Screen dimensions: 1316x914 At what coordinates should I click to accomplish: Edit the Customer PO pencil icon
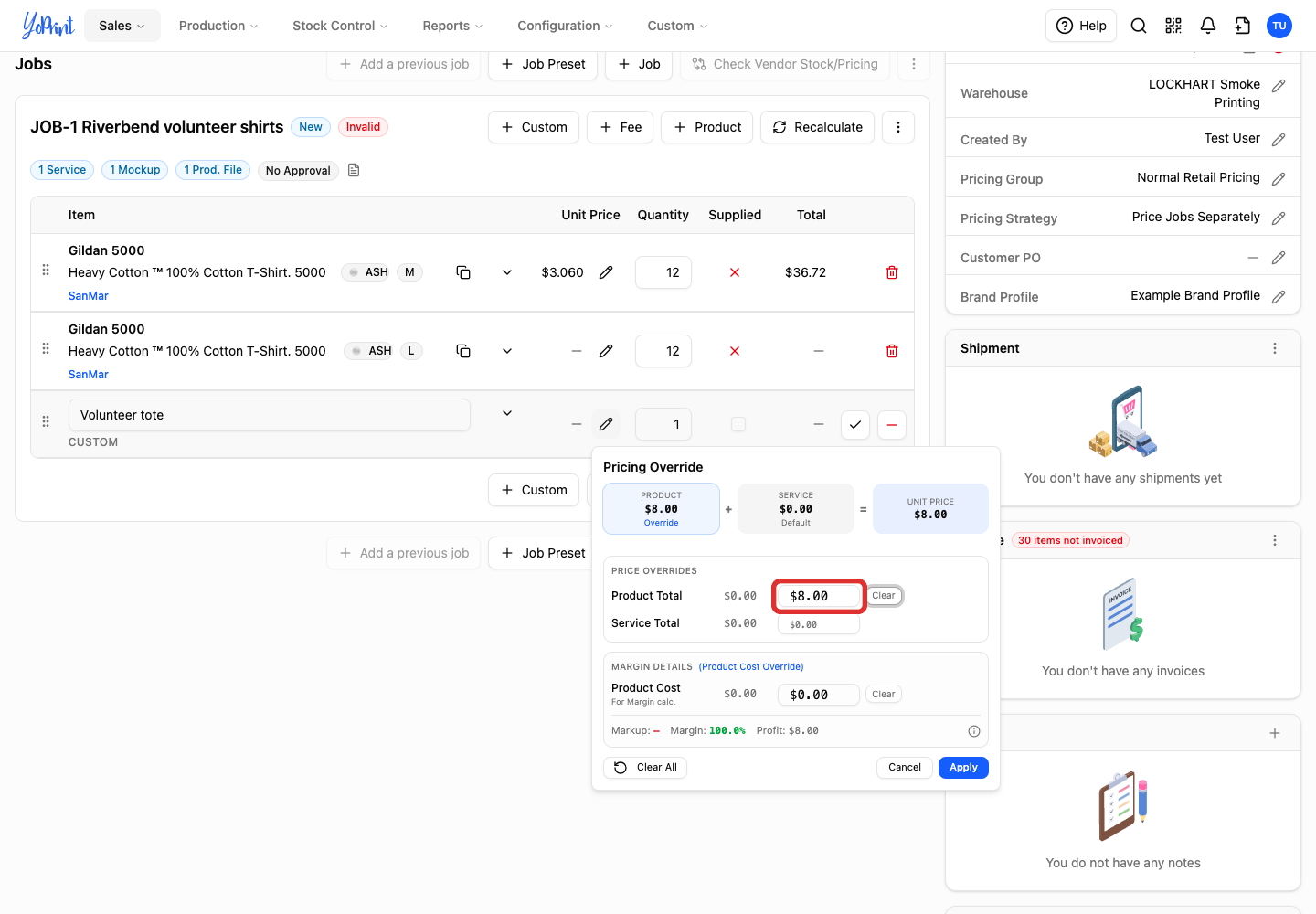click(x=1279, y=258)
